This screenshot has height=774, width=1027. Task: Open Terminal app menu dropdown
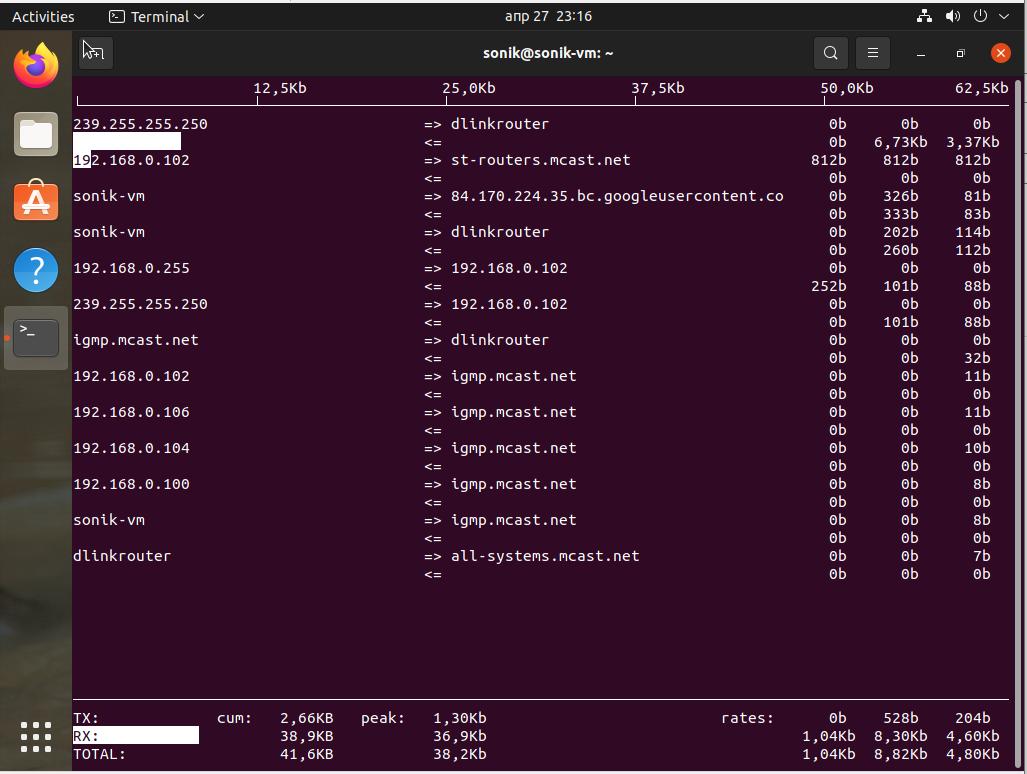click(156, 16)
